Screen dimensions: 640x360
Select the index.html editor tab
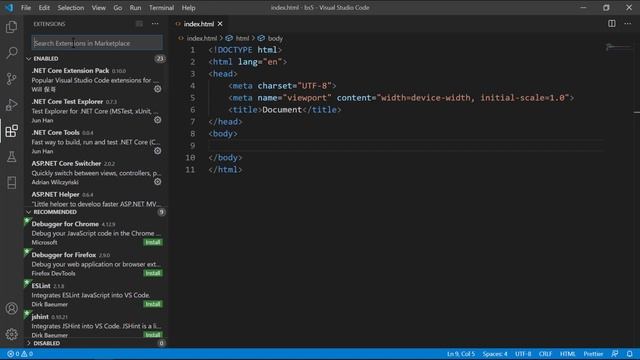199,24
